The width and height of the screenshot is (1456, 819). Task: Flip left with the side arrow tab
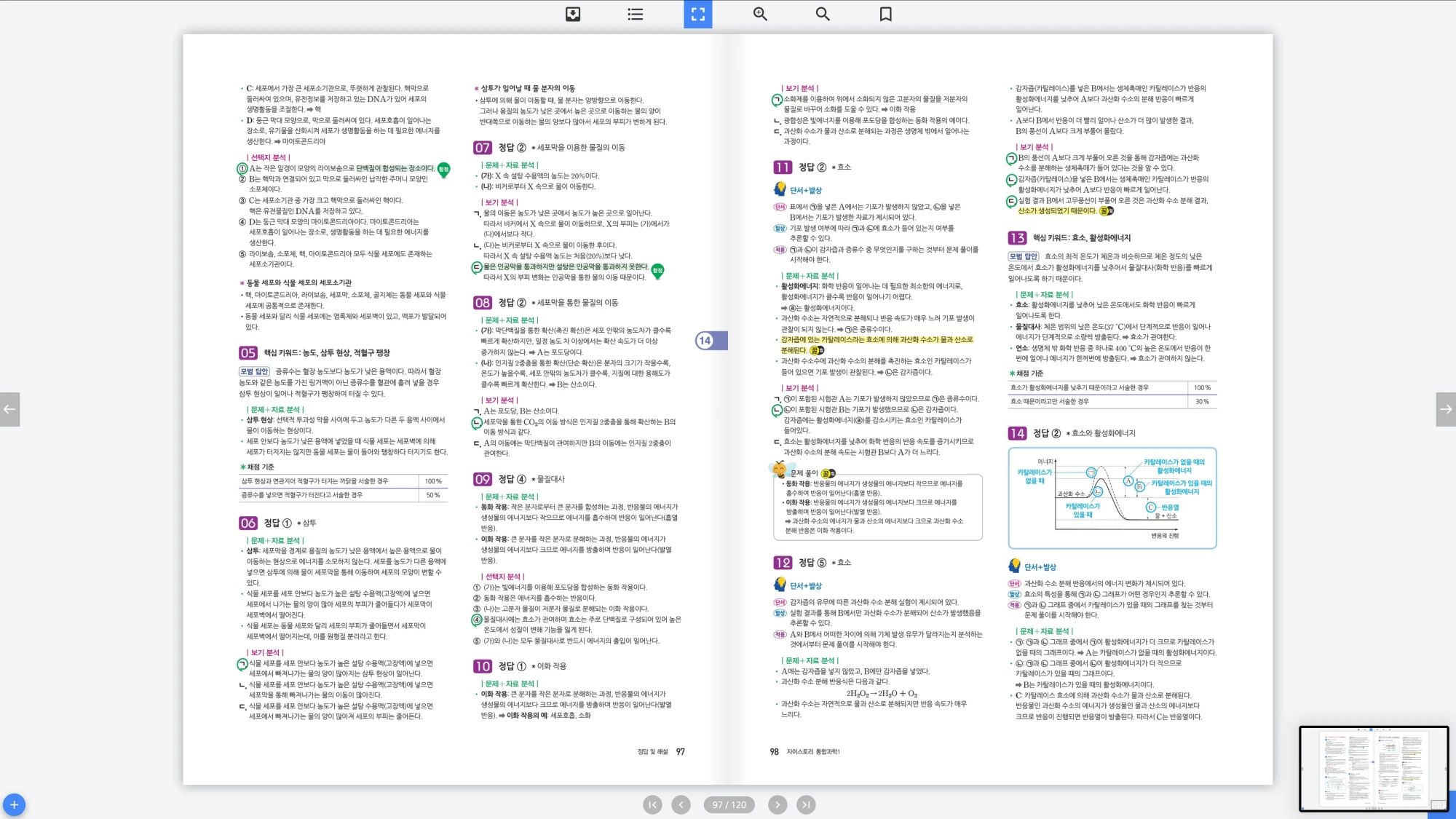coord(9,409)
